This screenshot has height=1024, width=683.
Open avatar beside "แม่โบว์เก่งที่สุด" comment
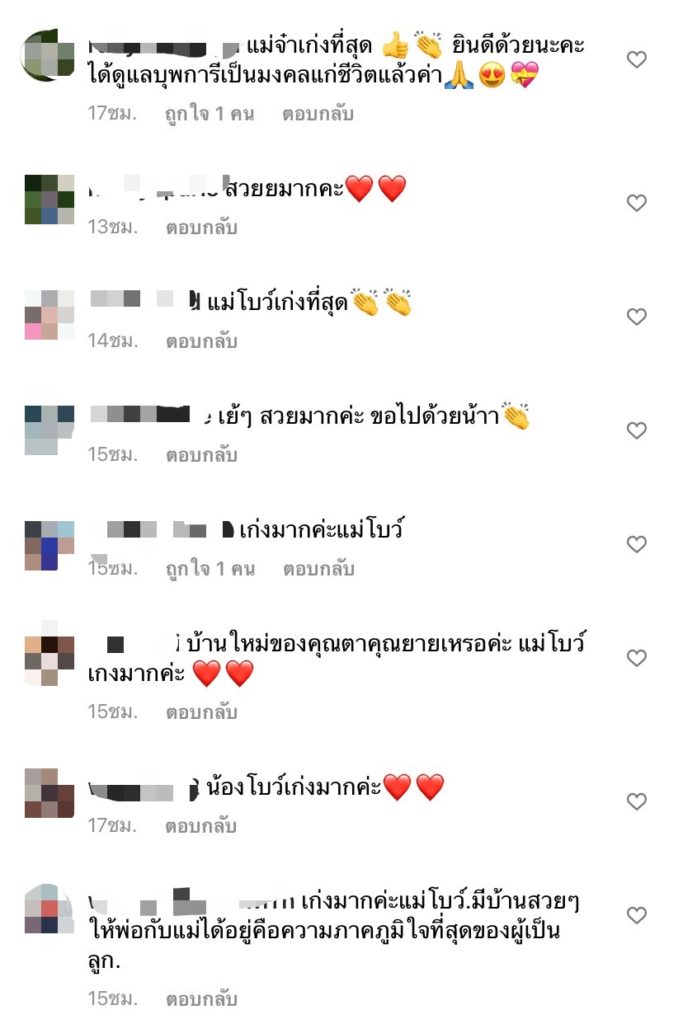coord(49,315)
